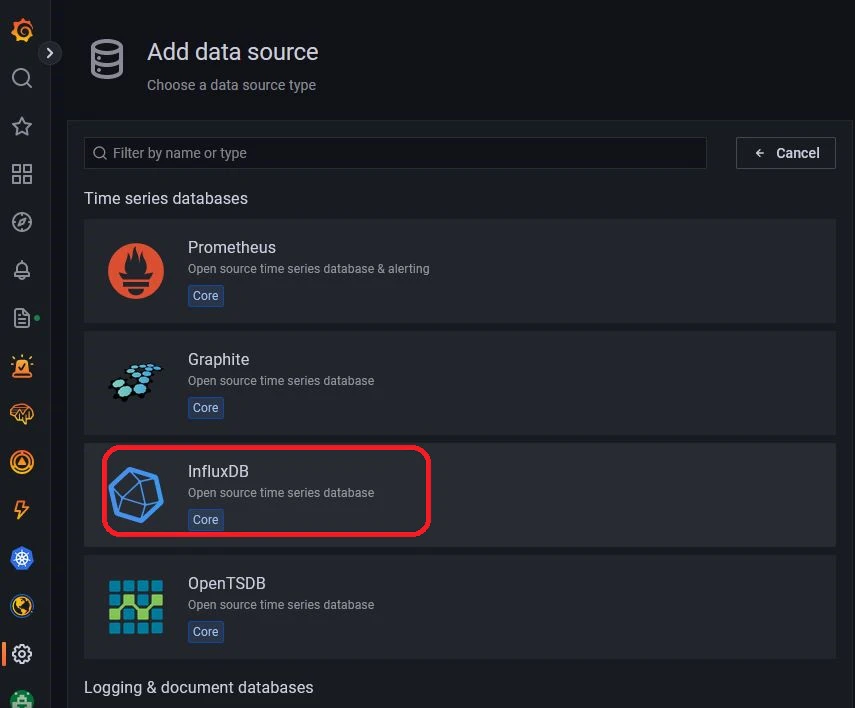Open the Configuration gear icon

22,653
